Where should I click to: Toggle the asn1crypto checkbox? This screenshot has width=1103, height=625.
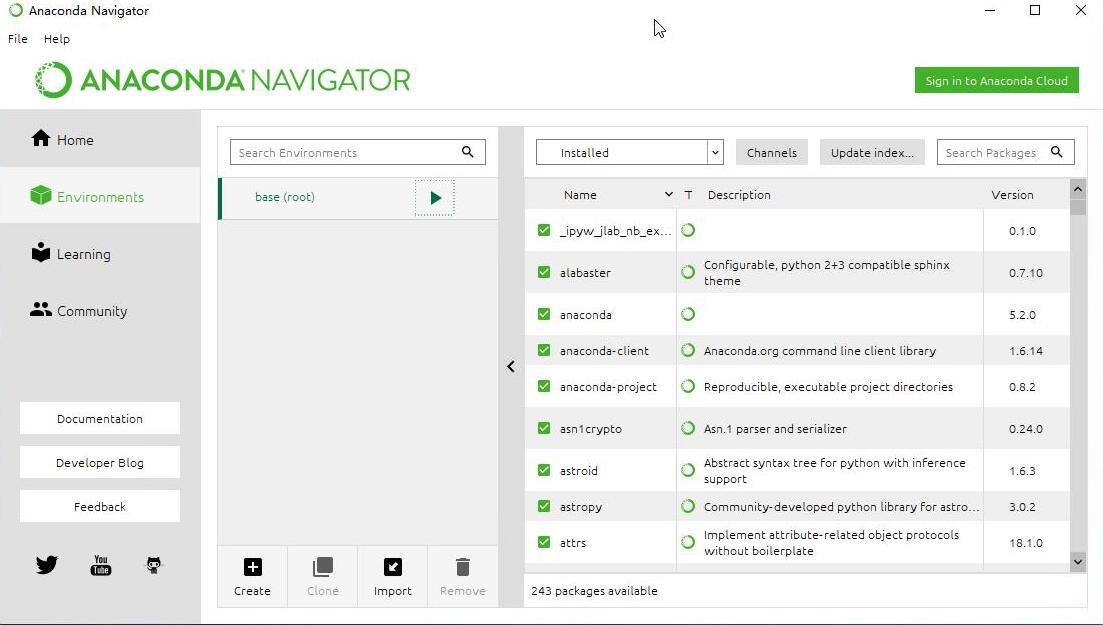click(544, 429)
